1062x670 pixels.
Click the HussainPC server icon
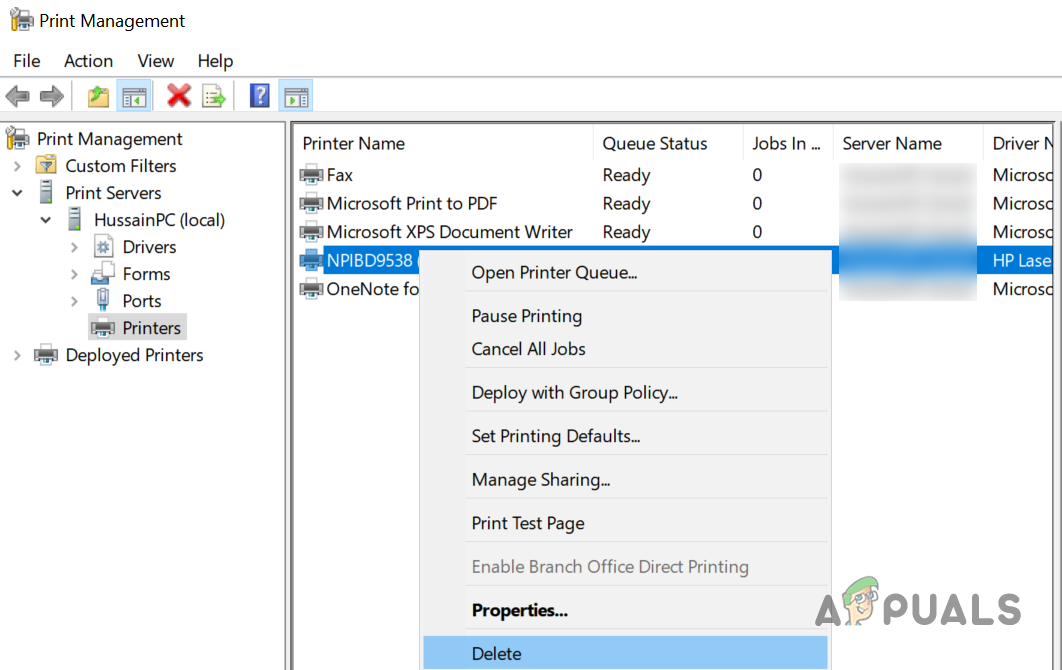coord(75,219)
